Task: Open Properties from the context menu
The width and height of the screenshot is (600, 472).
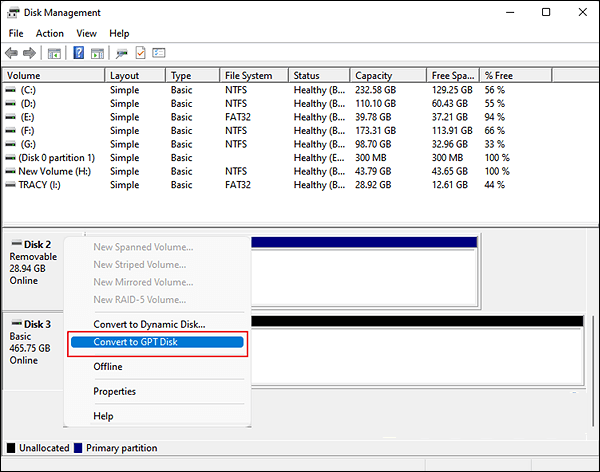Action: 114,391
